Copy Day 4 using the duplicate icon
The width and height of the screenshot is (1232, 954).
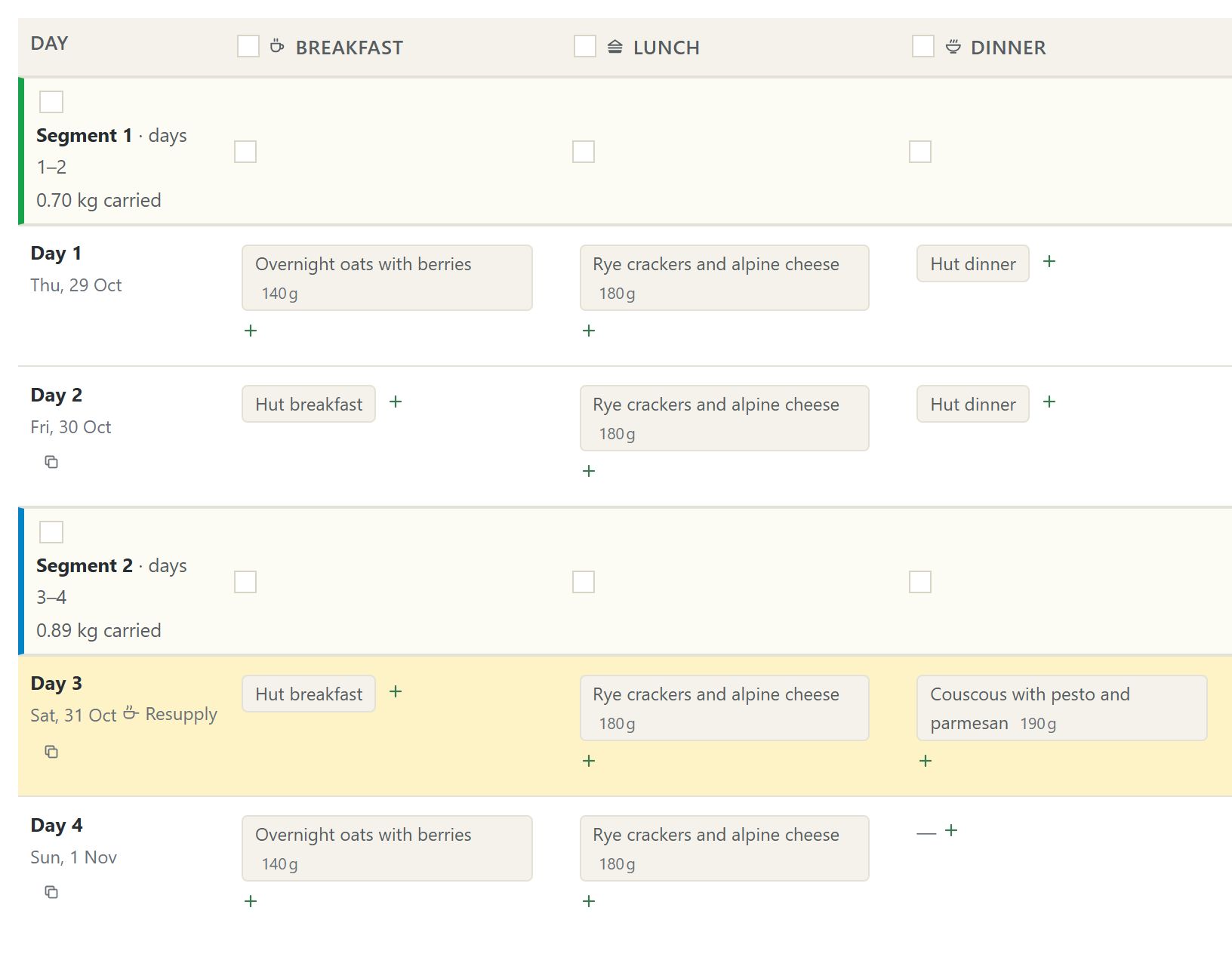point(51,892)
